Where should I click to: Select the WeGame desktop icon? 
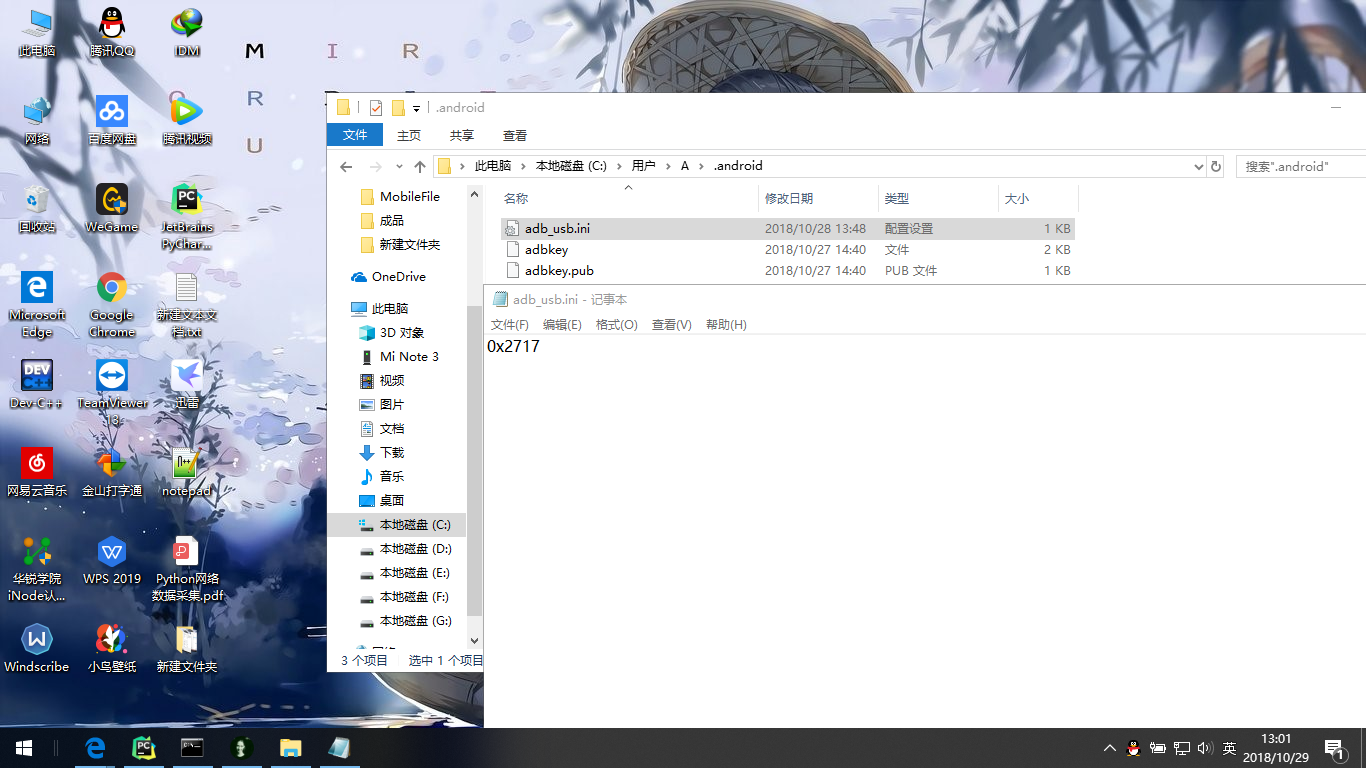(112, 208)
